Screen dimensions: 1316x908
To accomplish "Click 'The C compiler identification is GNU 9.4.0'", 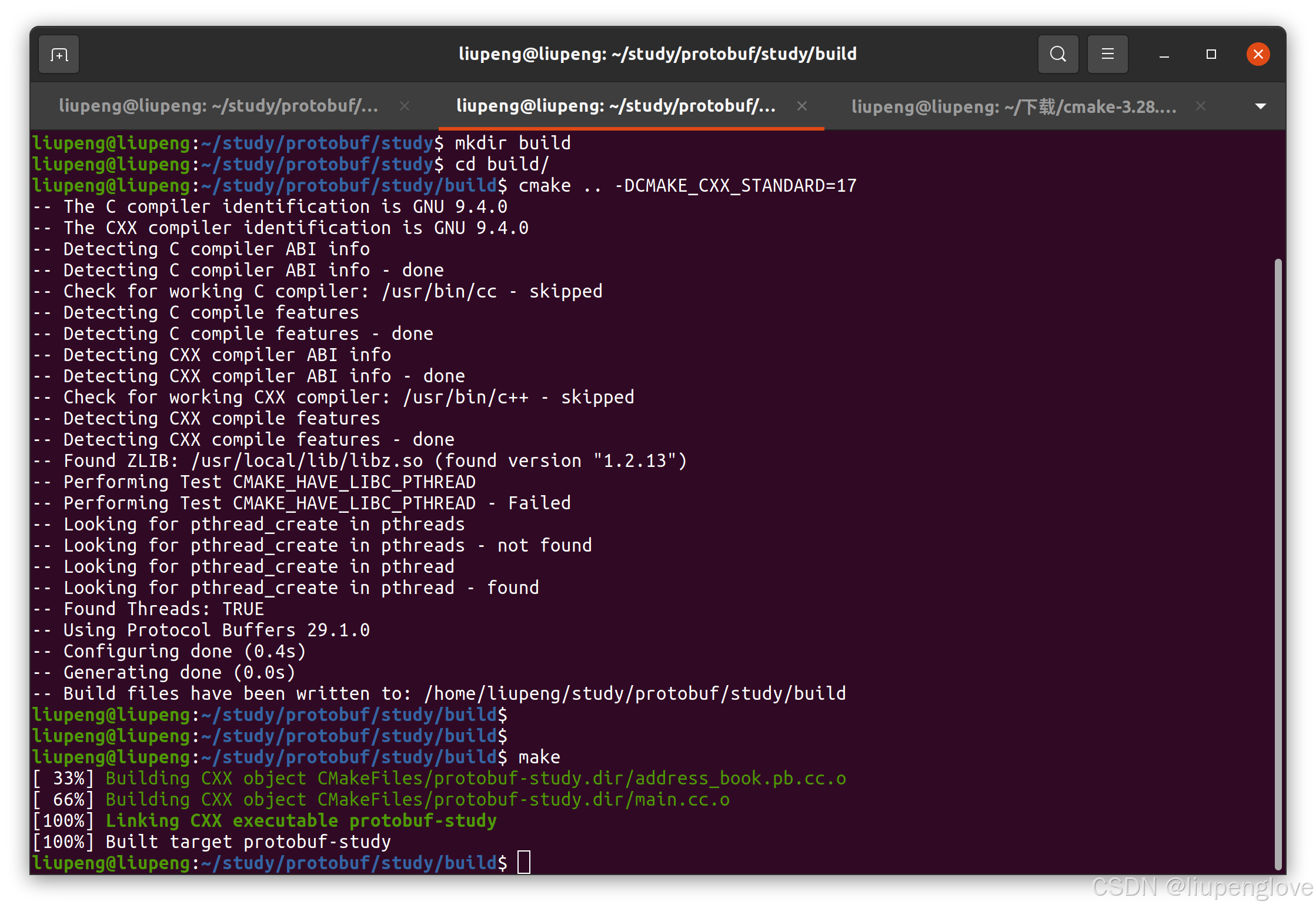I will (x=270, y=206).
